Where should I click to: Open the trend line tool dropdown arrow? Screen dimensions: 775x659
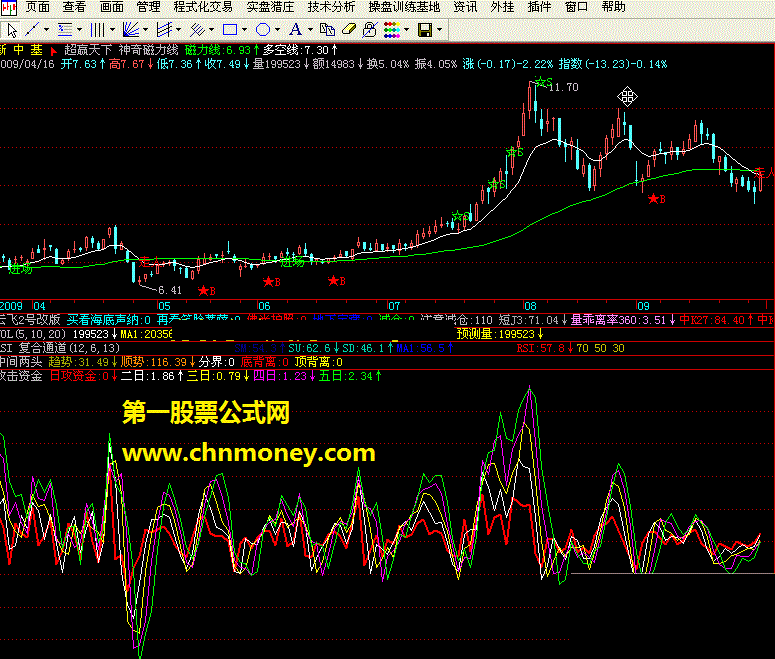click(46, 30)
